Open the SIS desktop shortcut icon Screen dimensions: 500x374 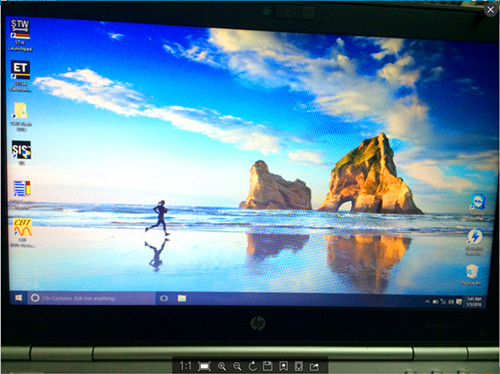coord(21,153)
